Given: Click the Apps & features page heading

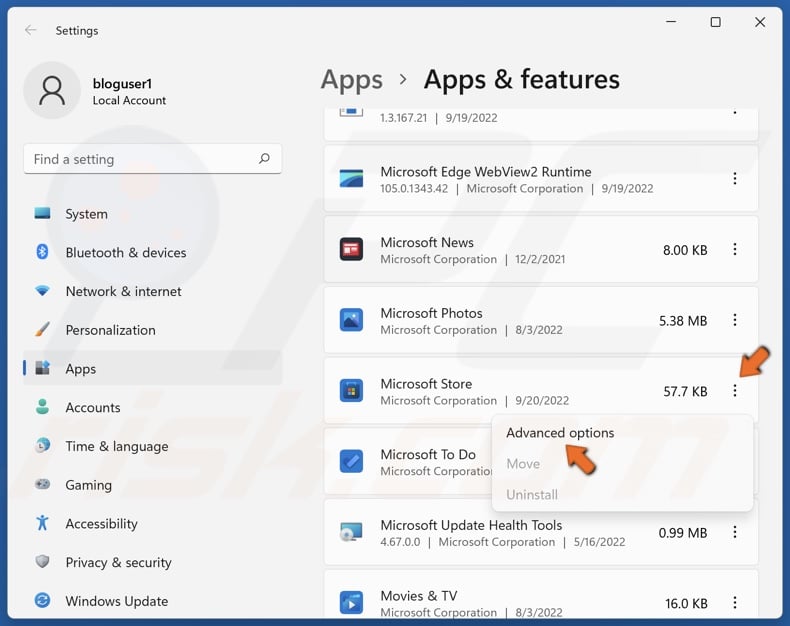Looking at the screenshot, I should pos(521,80).
